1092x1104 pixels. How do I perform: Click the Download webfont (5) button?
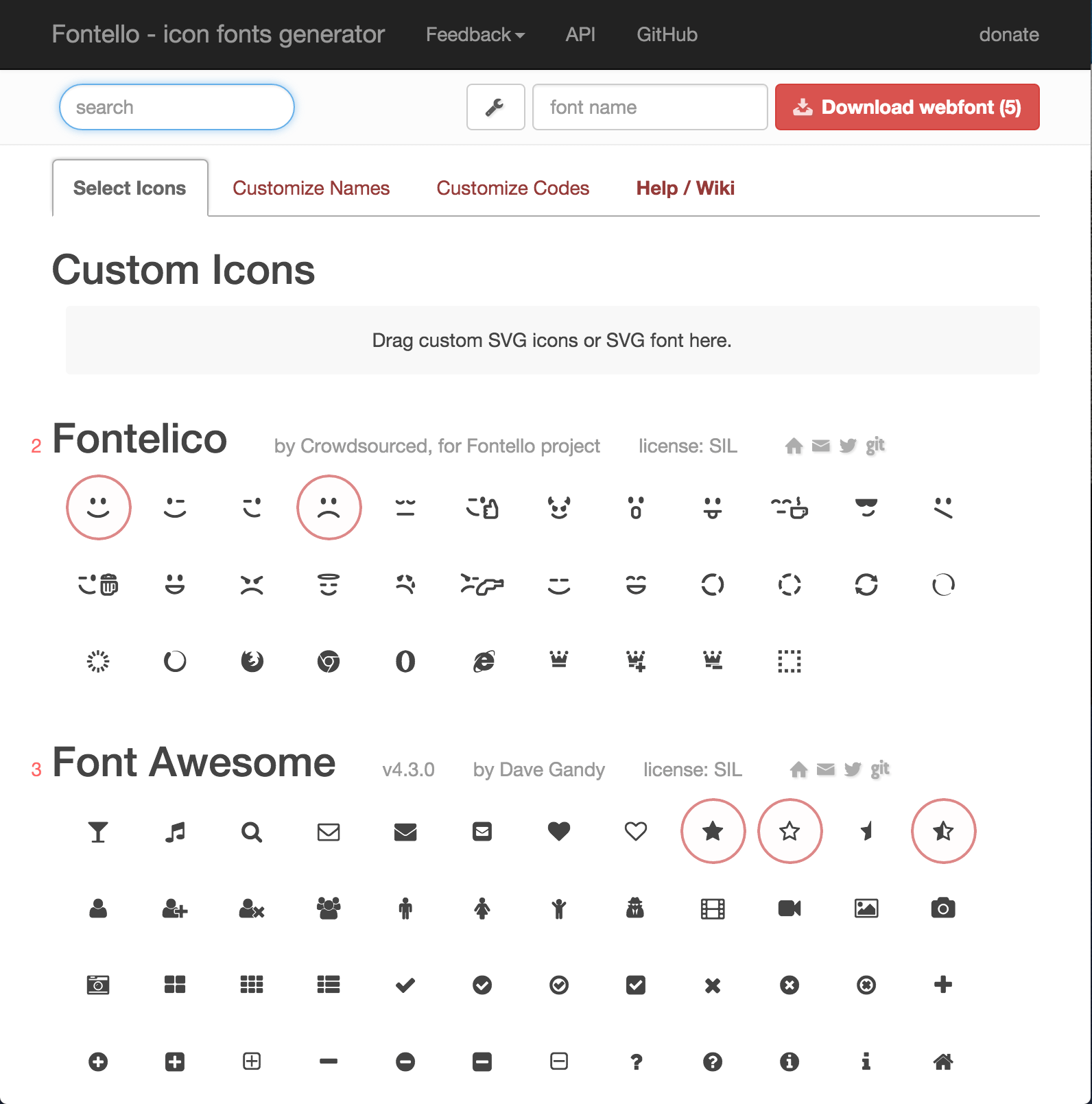pyautogui.click(x=907, y=107)
